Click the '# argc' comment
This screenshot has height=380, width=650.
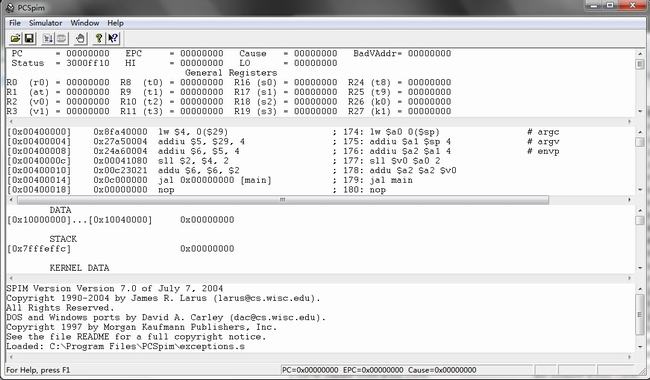tap(543, 132)
